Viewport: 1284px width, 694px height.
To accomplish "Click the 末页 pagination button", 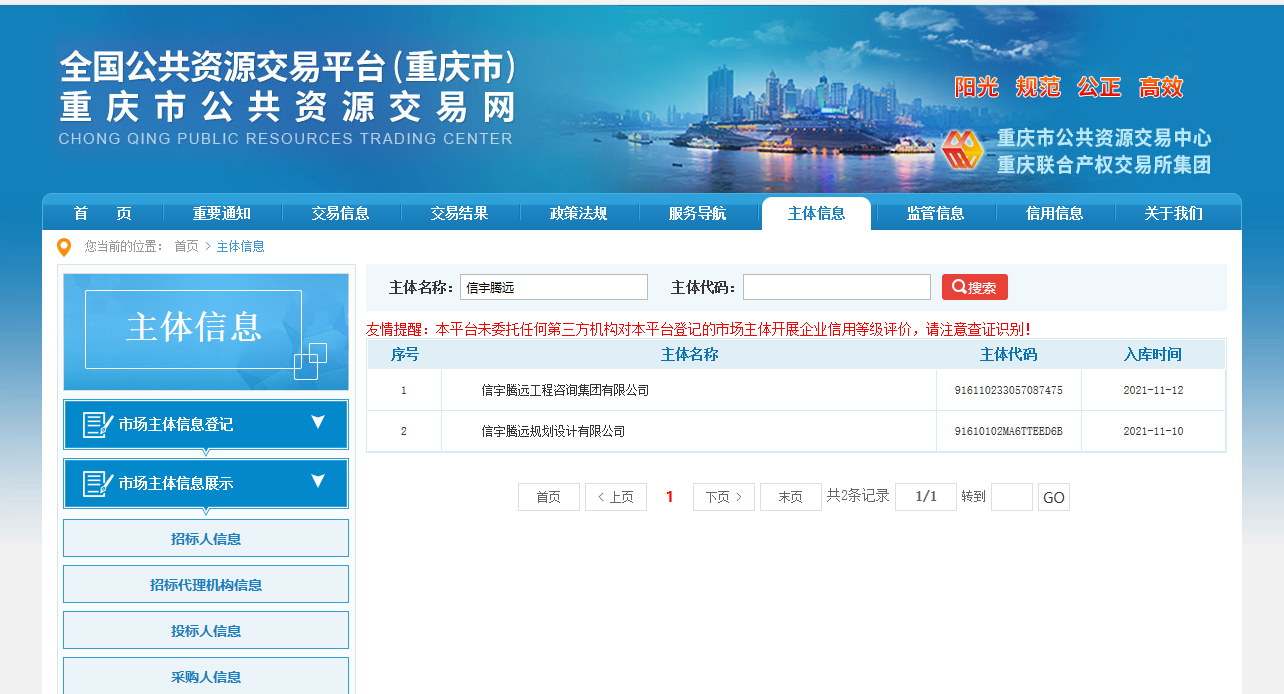I will click(790, 496).
